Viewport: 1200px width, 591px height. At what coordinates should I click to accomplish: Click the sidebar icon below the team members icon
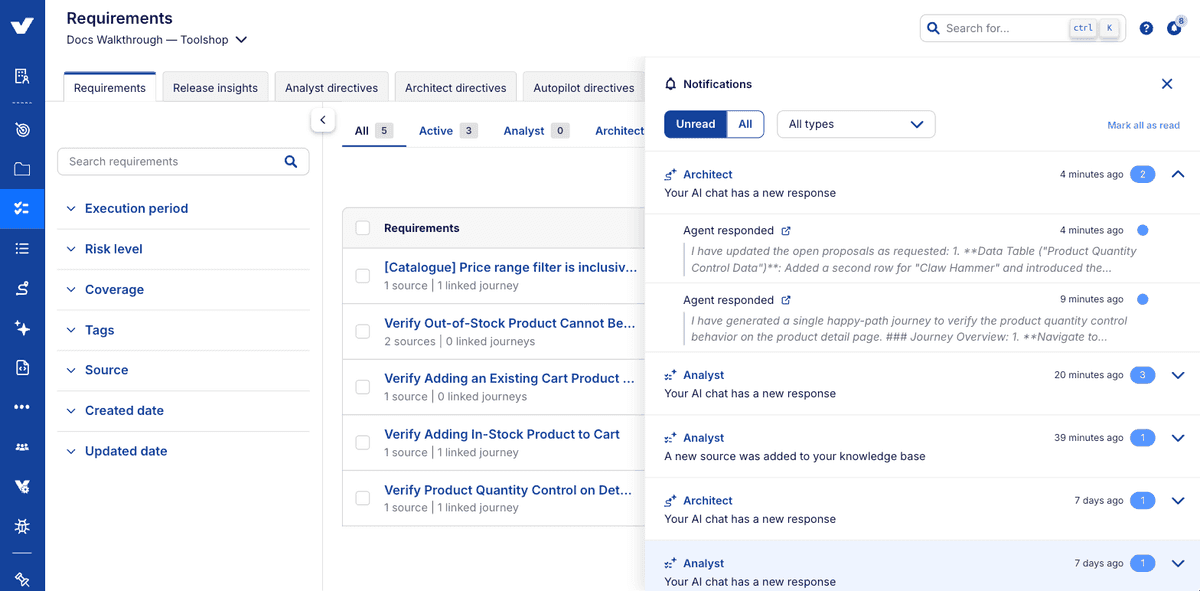pyautogui.click(x=22, y=487)
